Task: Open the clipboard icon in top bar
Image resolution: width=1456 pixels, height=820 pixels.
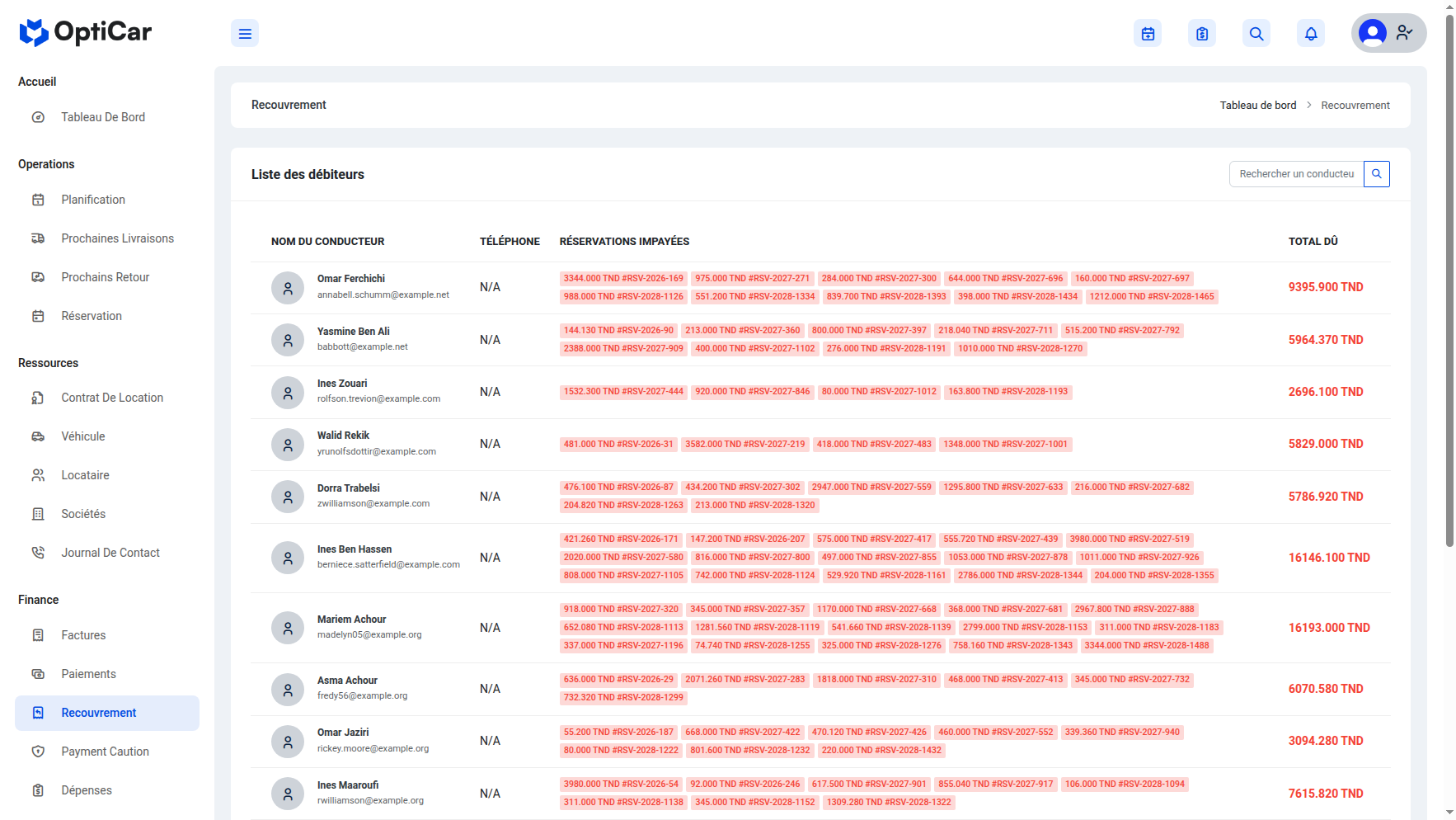Action: [x=1202, y=34]
